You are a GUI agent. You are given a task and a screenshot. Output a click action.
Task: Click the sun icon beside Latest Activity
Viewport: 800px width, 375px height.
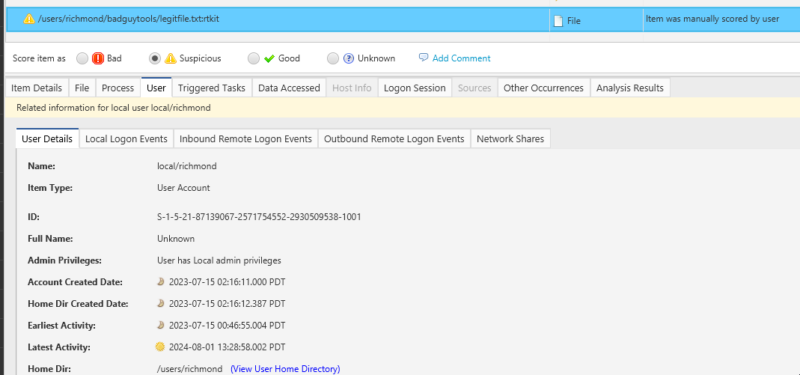pyautogui.click(x=160, y=347)
